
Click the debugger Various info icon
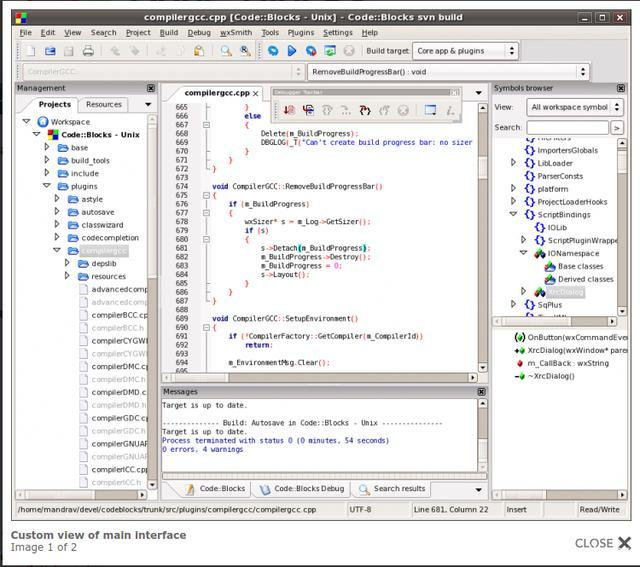pos(450,110)
